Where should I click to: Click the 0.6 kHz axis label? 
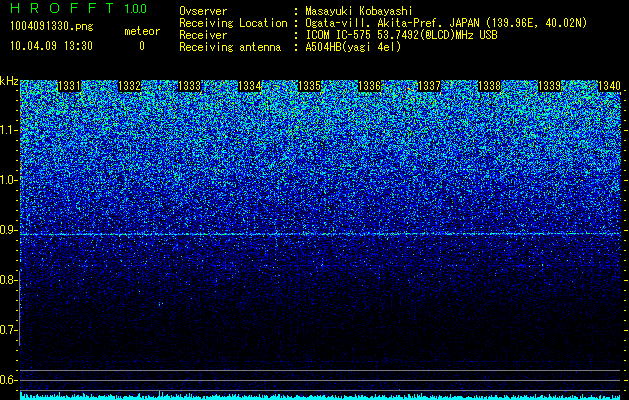(7, 380)
